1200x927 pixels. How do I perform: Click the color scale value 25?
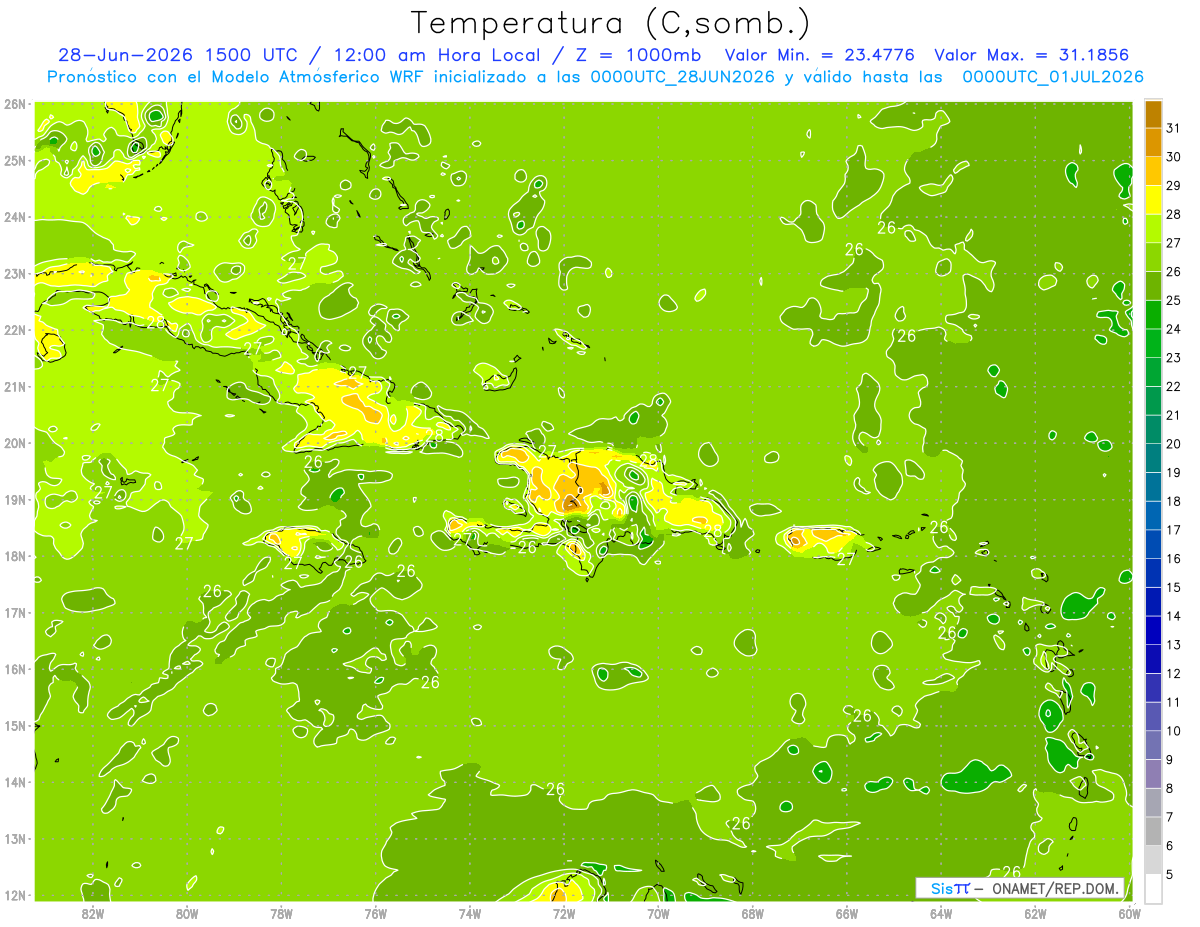point(1175,300)
